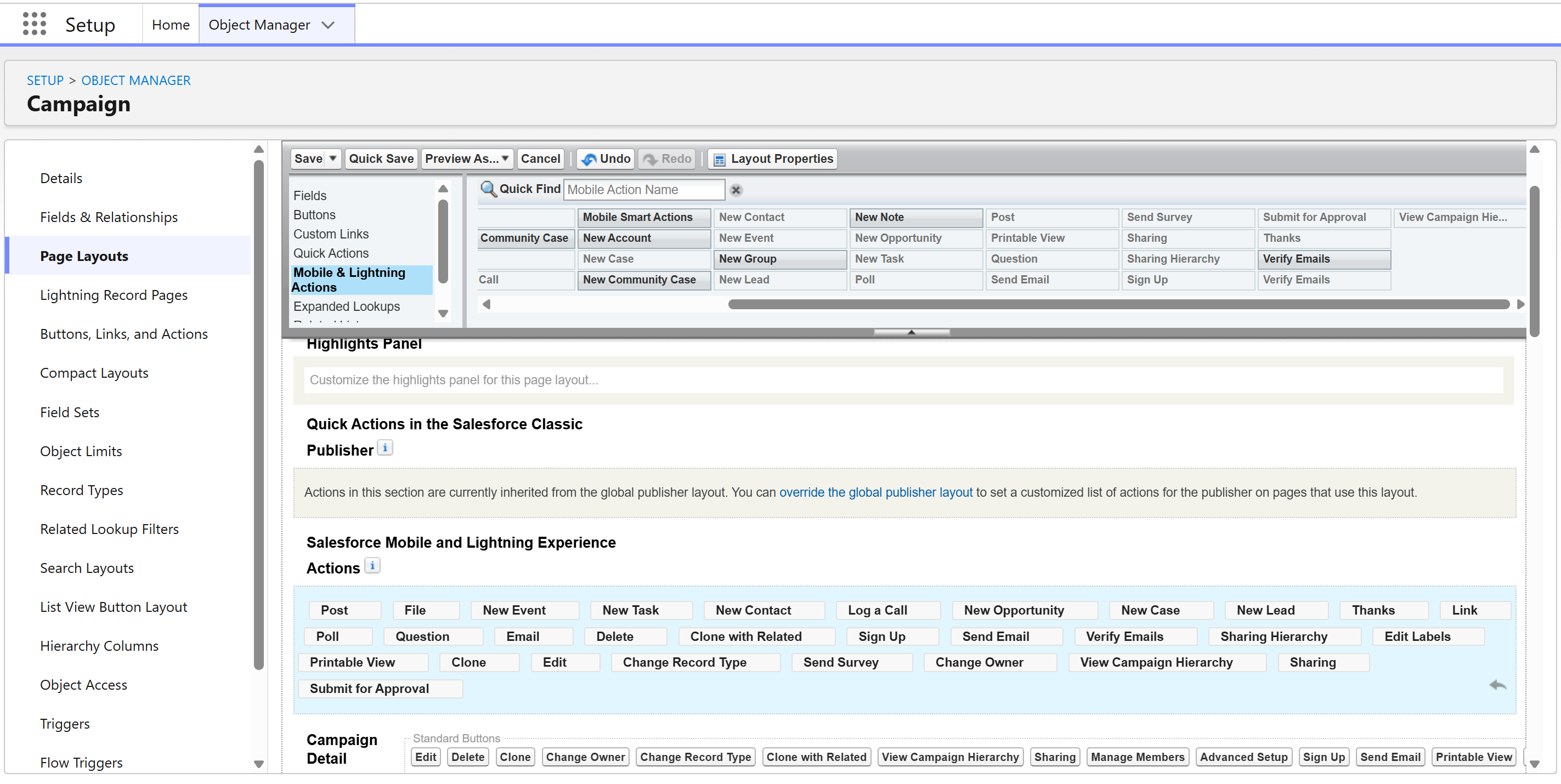Open Triggers in the sidebar
Viewport: 1561px width, 784px height.
[65, 724]
